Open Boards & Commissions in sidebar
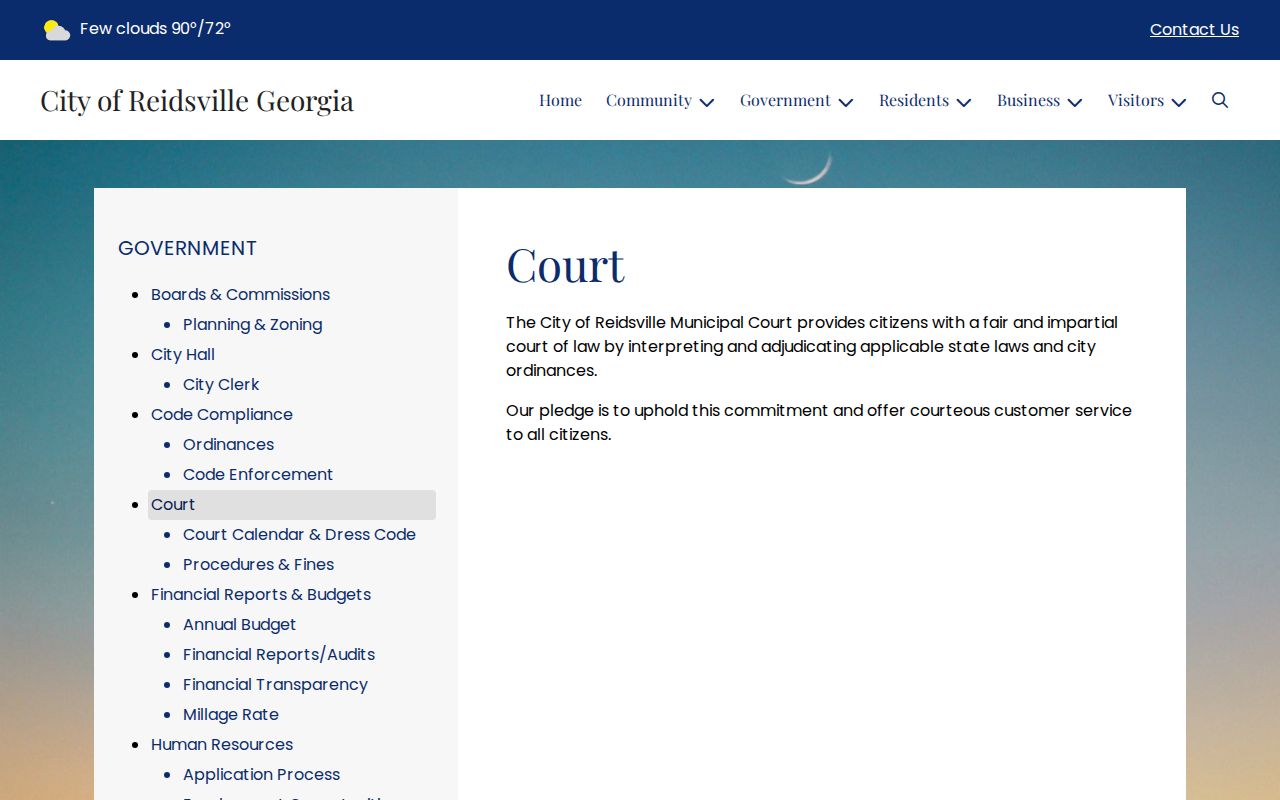This screenshot has height=800, width=1280. 240,294
